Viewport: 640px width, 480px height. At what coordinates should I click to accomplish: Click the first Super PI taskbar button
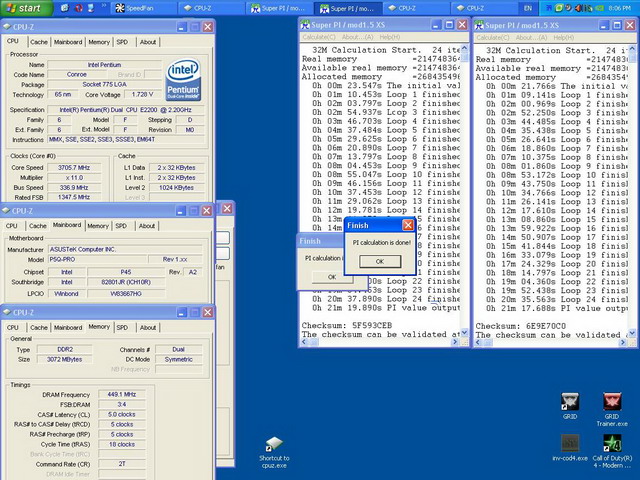[280, 8]
